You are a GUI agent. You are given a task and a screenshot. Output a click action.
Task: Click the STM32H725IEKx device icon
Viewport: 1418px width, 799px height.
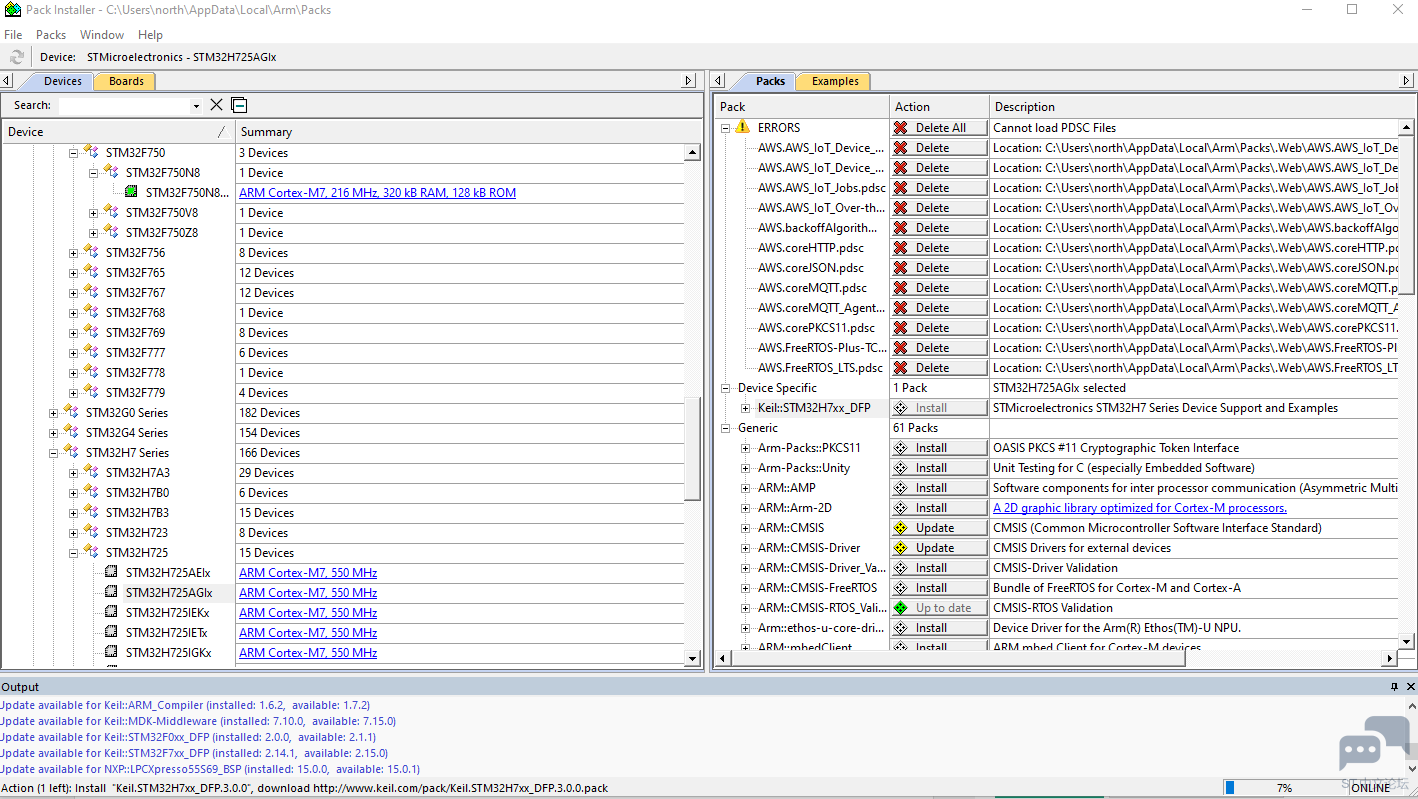click(x=112, y=612)
